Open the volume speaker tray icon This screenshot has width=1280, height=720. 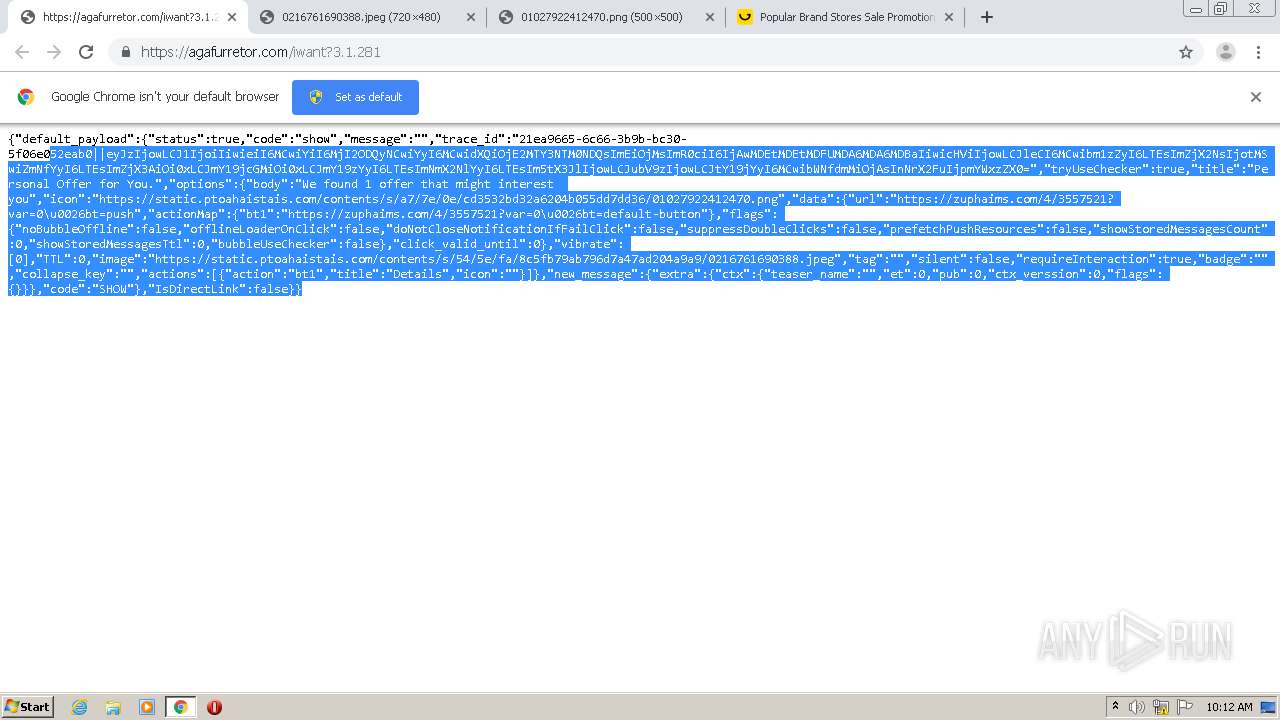(x=1137, y=707)
